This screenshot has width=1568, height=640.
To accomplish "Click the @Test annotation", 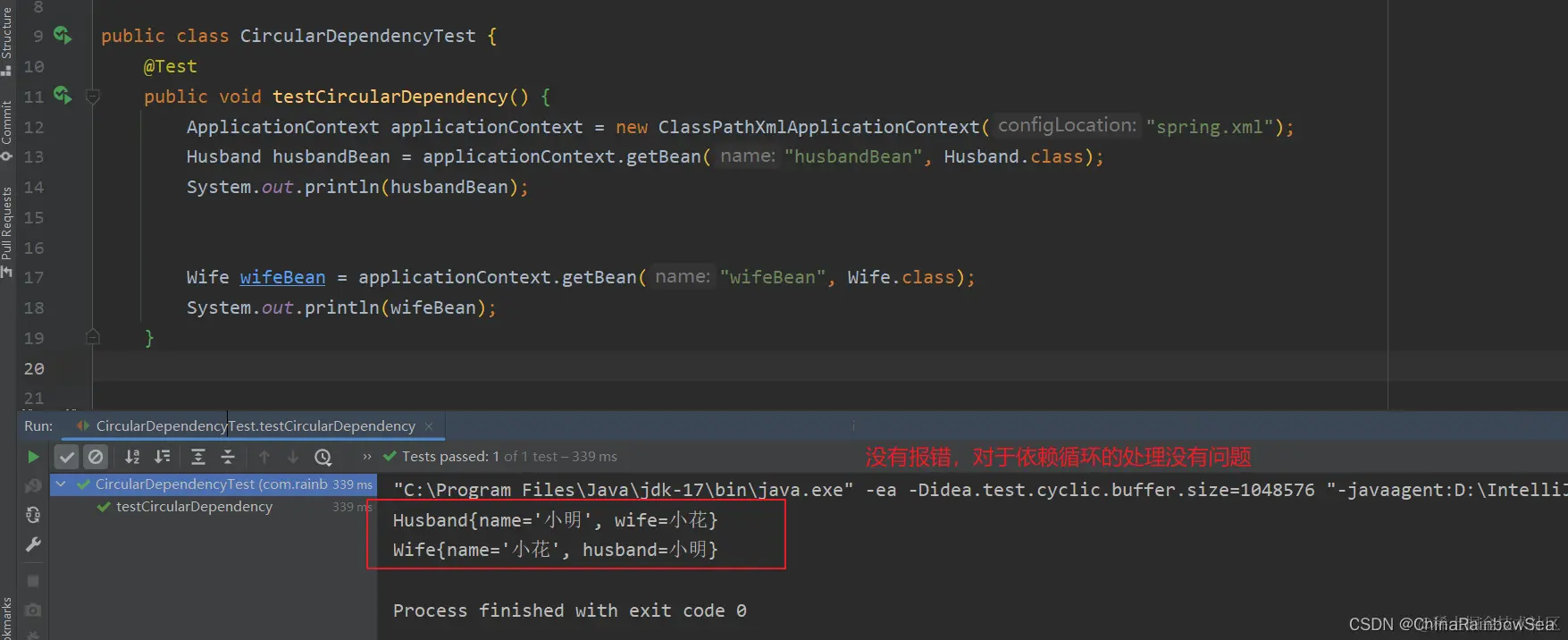I will tap(170, 66).
